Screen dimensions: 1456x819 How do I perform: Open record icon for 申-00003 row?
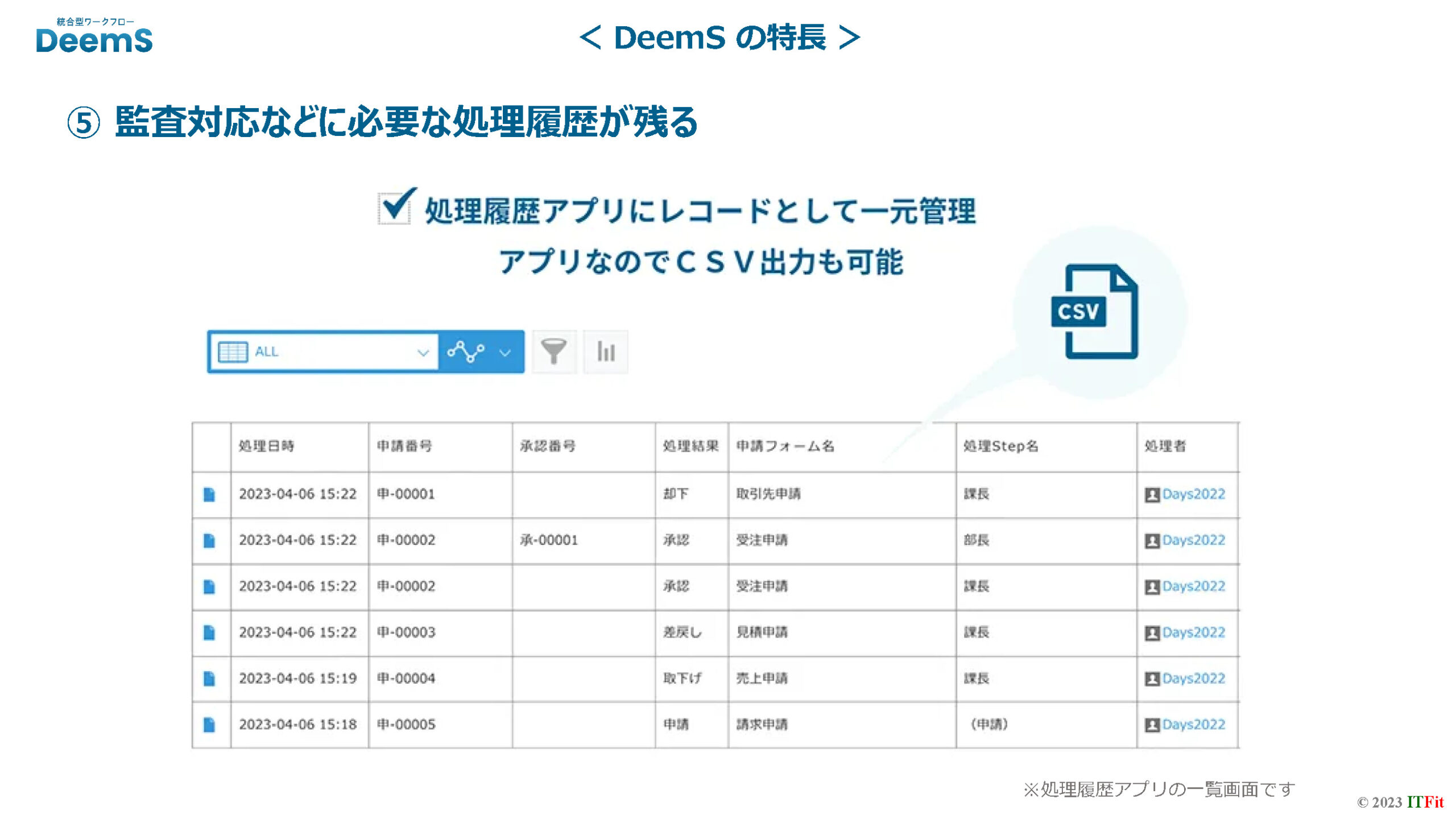pos(209,632)
